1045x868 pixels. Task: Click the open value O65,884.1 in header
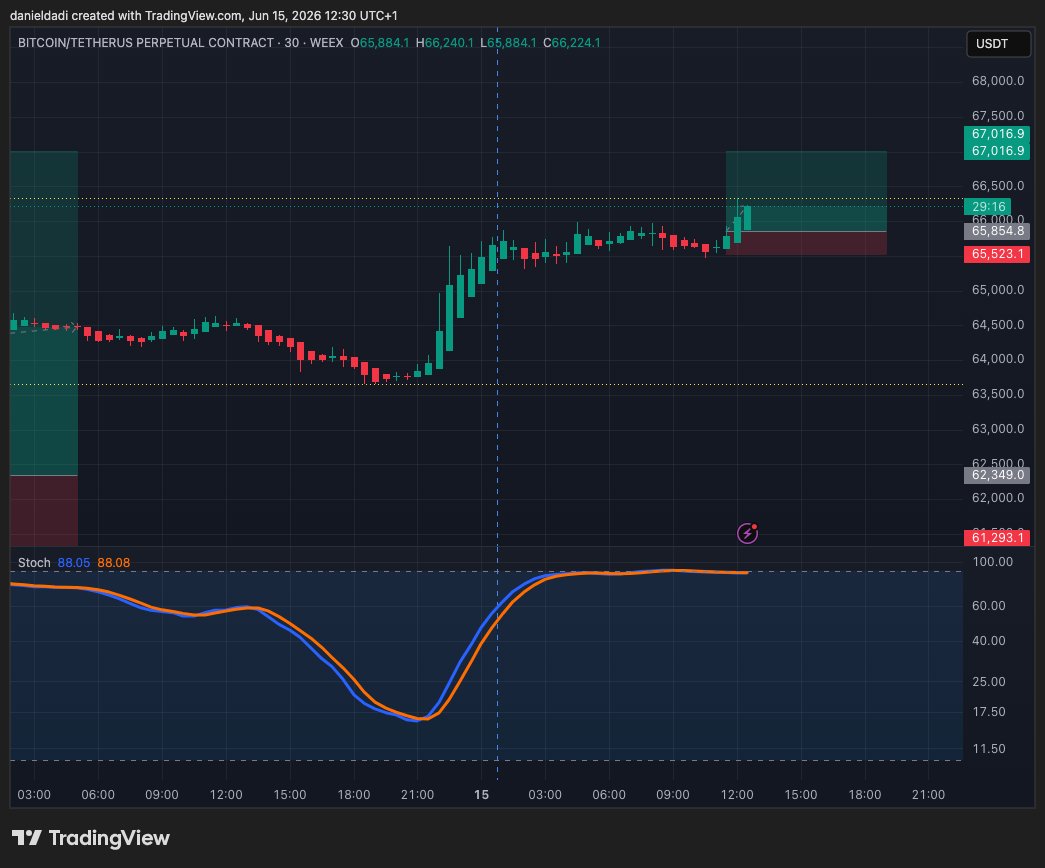pyautogui.click(x=380, y=43)
